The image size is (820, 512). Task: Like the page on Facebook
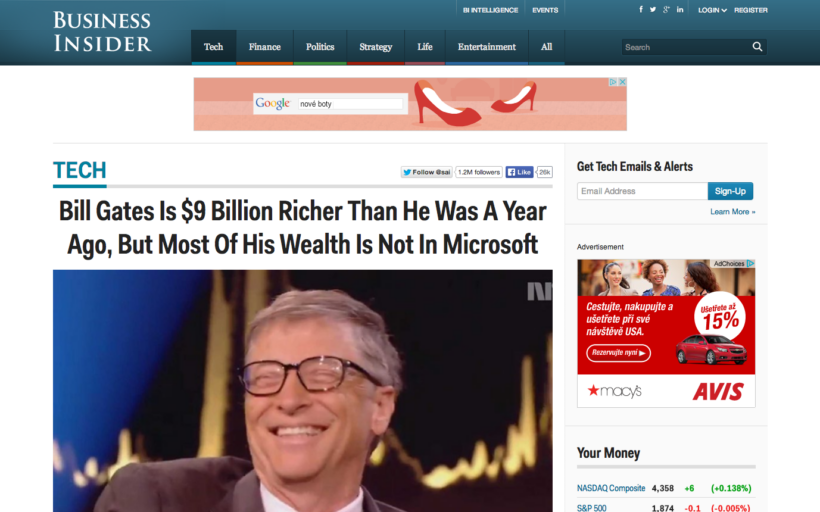pos(519,172)
